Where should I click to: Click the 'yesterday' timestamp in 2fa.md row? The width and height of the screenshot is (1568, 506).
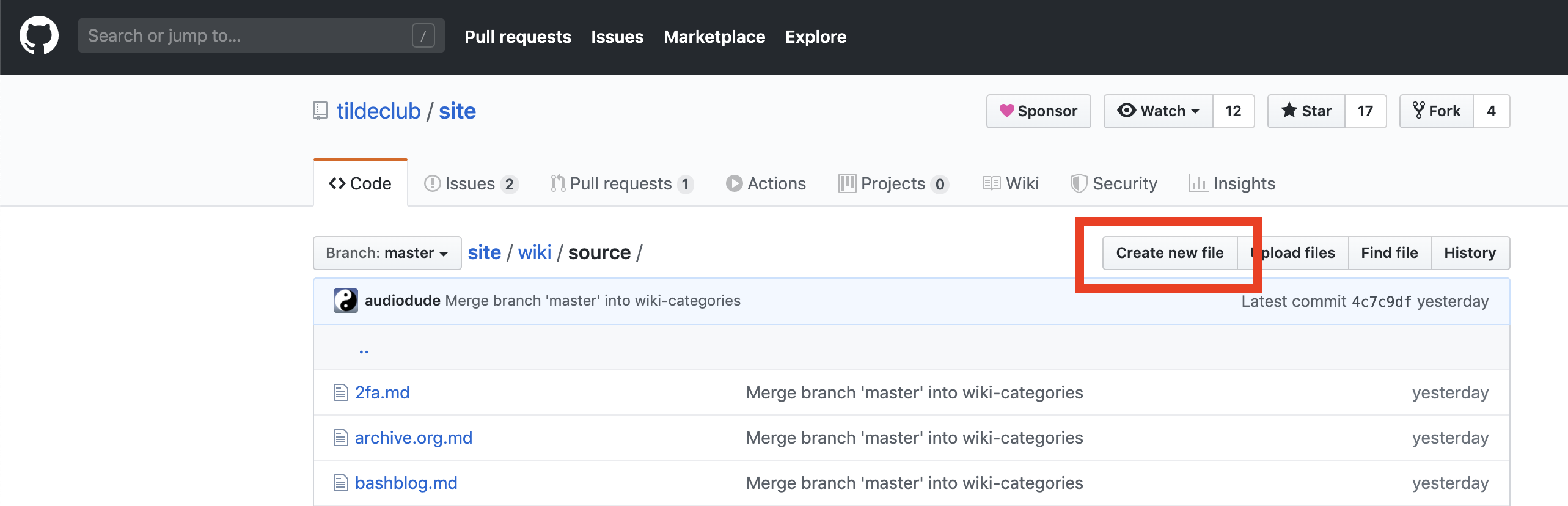click(1450, 392)
